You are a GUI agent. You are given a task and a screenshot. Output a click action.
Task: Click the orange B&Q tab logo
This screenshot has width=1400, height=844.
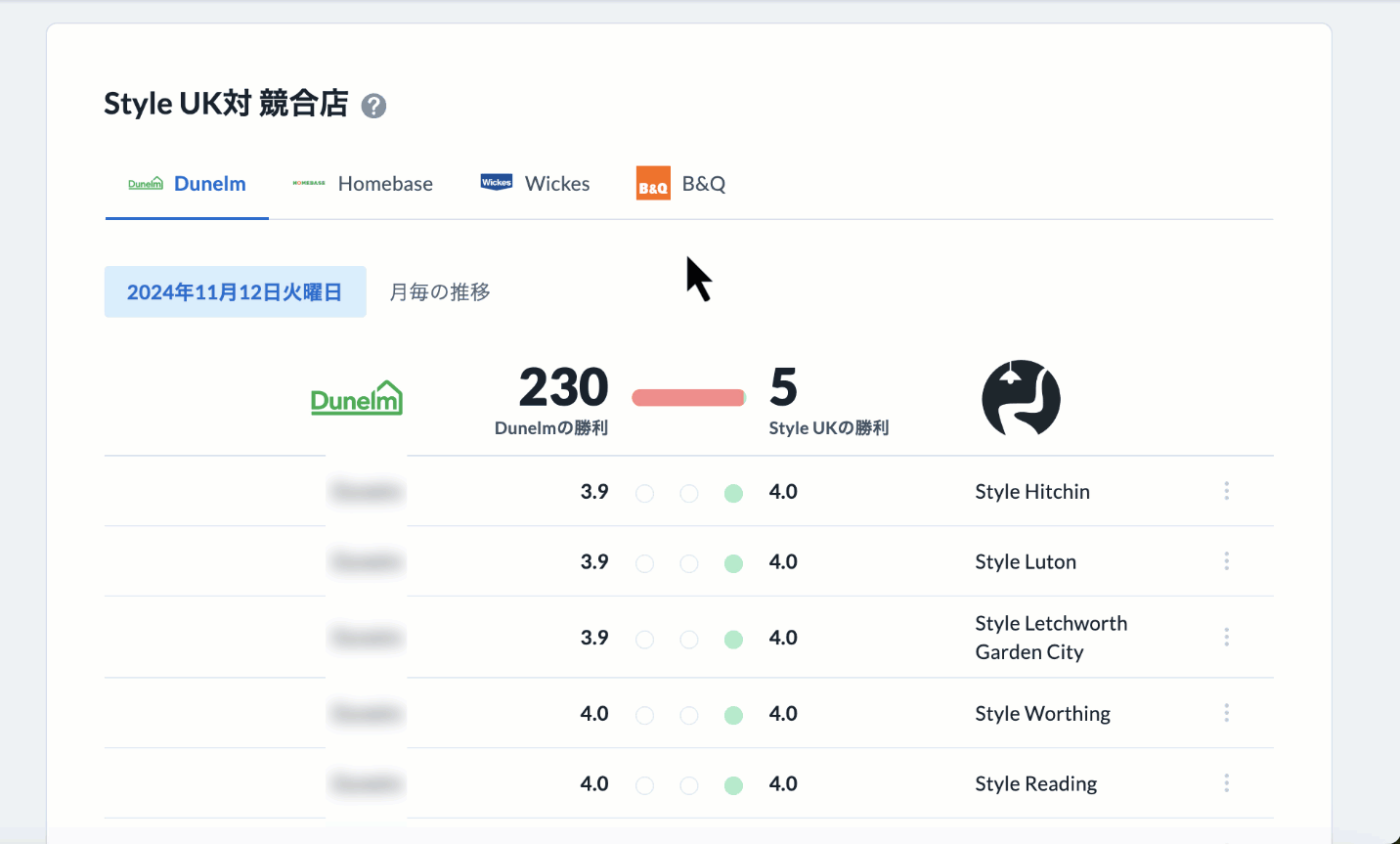(x=653, y=184)
